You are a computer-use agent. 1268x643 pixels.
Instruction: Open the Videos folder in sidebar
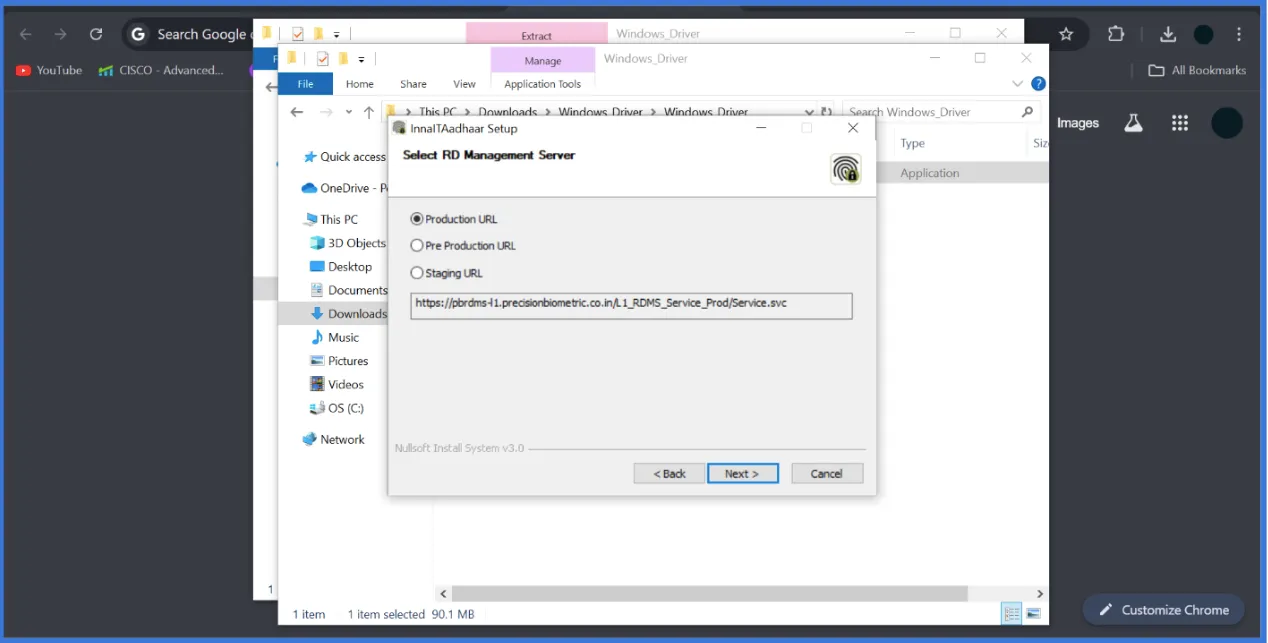(337, 384)
